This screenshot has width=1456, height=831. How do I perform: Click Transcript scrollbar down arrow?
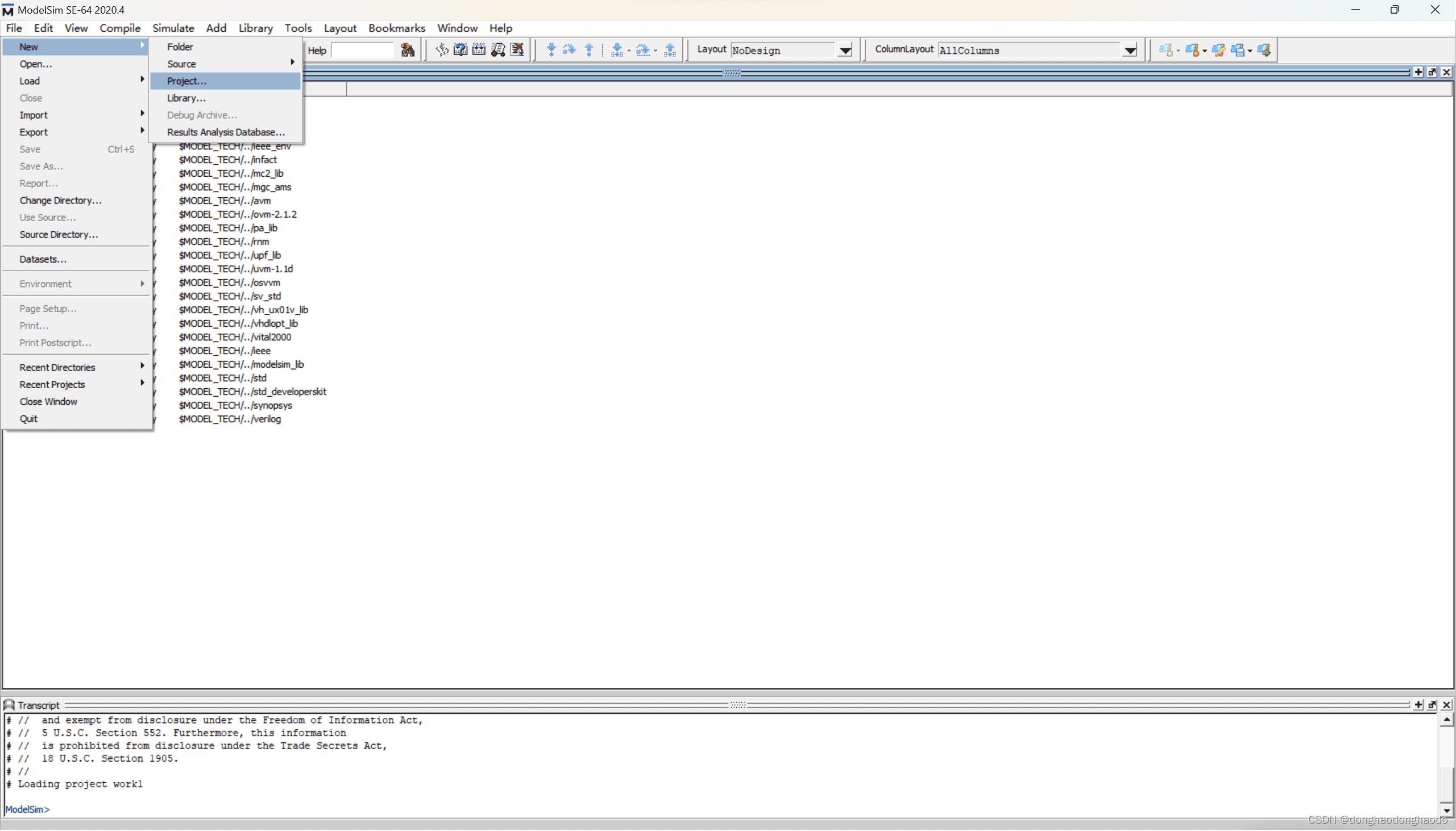click(1446, 811)
